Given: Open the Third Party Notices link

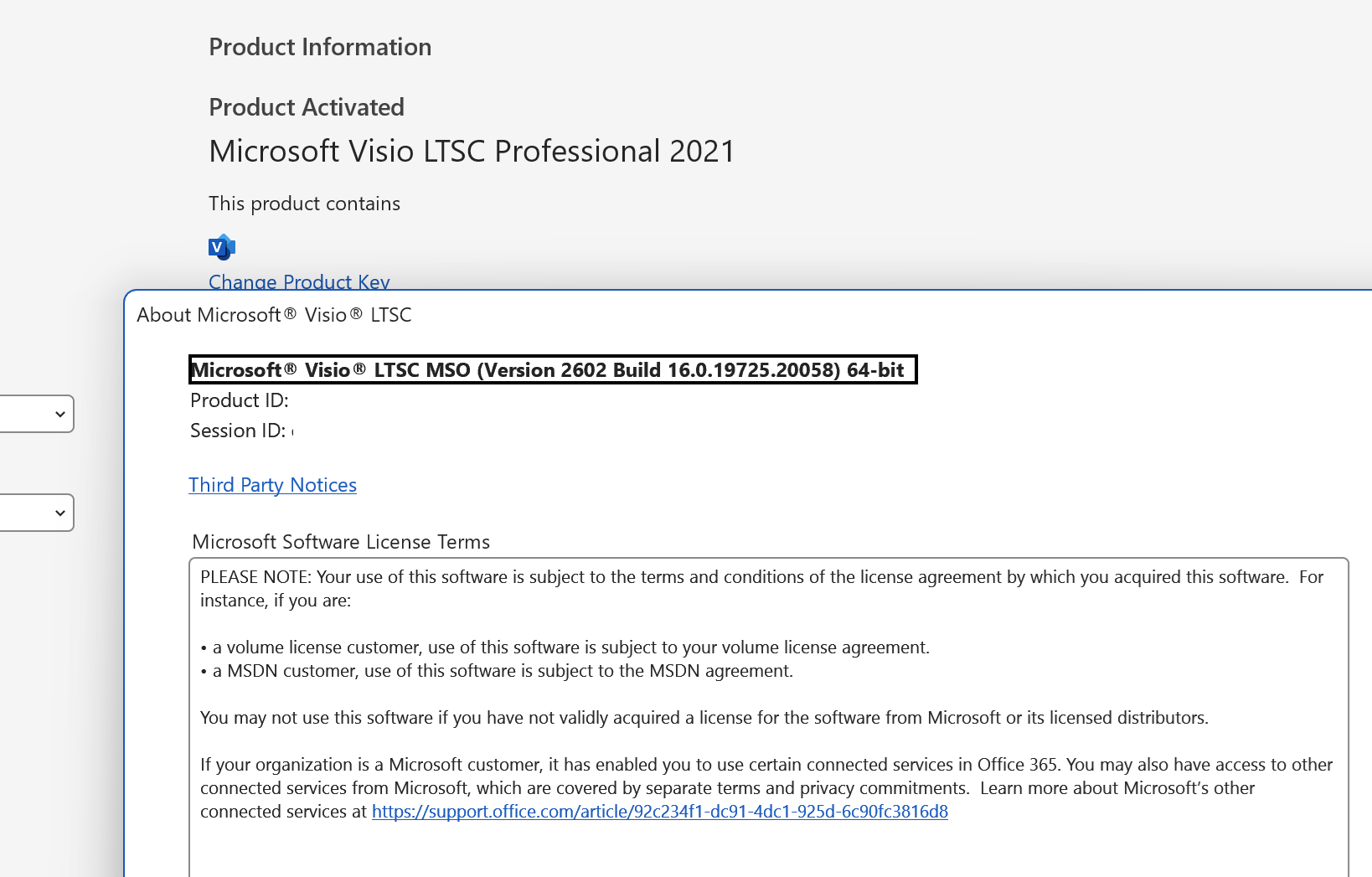Looking at the screenshot, I should [x=272, y=485].
